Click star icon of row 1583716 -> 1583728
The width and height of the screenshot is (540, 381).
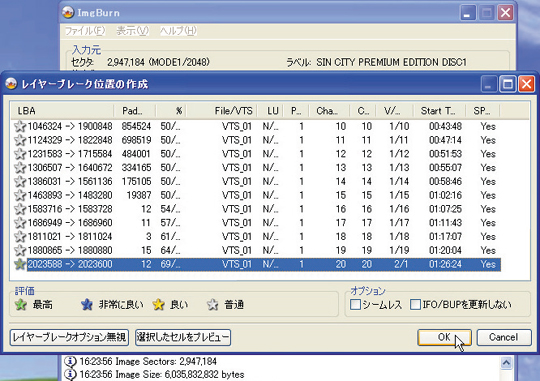(20, 209)
